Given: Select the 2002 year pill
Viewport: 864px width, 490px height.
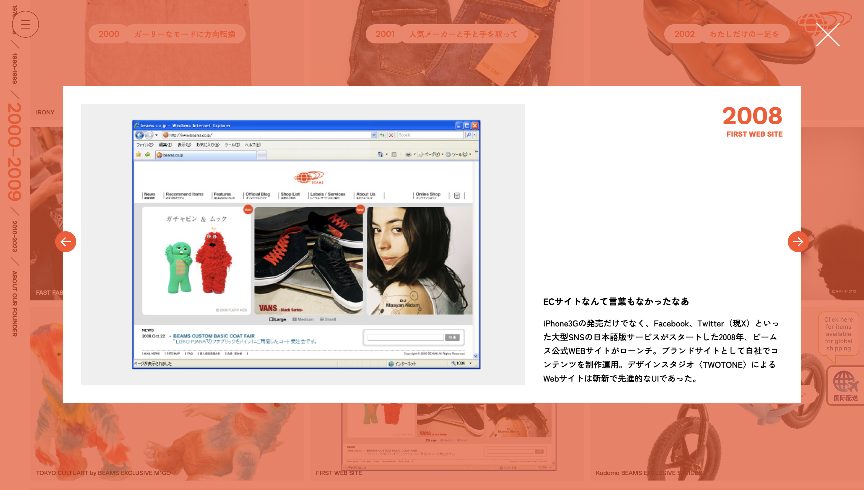Looking at the screenshot, I should 684,34.
